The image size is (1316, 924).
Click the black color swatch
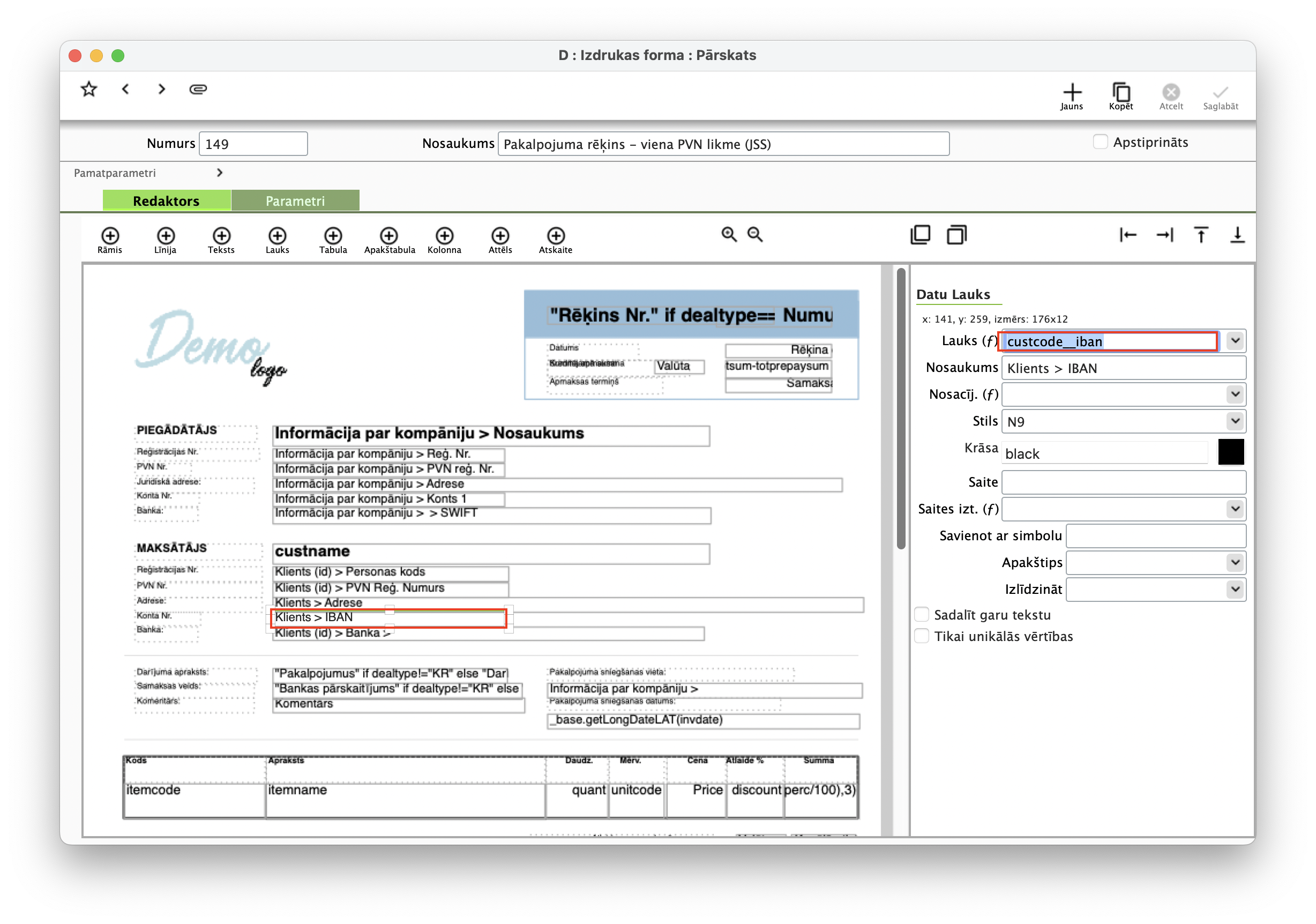coord(1231,452)
